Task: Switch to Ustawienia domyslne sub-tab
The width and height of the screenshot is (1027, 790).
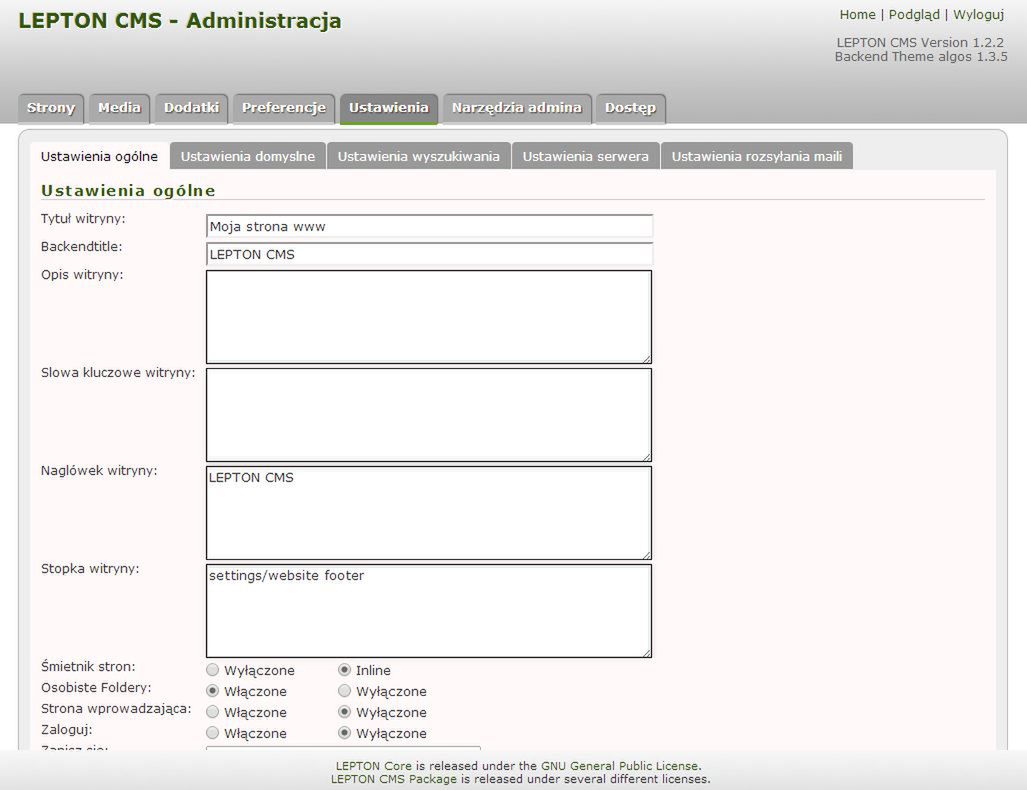Action: click(248, 157)
